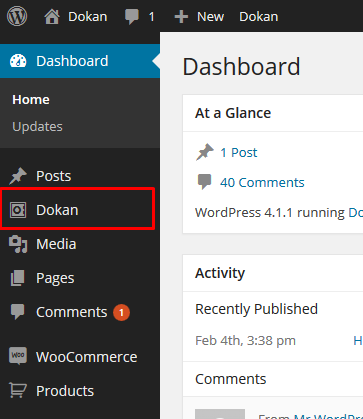Viewport: 363px width, 419px height.
Task: Click the Posts pushpin icon in sidebar
Action: pyautogui.click(x=18, y=176)
